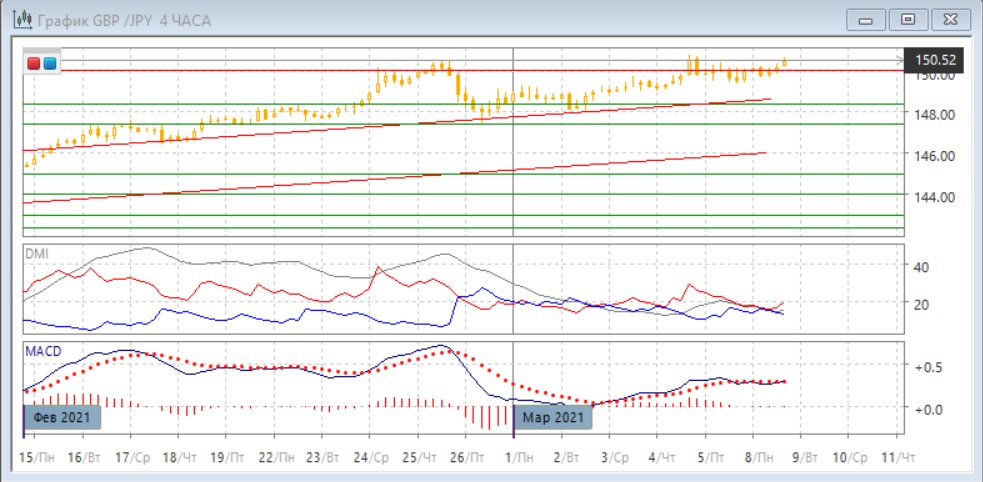Click the MACD indicator label
Image resolution: width=983 pixels, height=482 pixels.
[x=42, y=351]
